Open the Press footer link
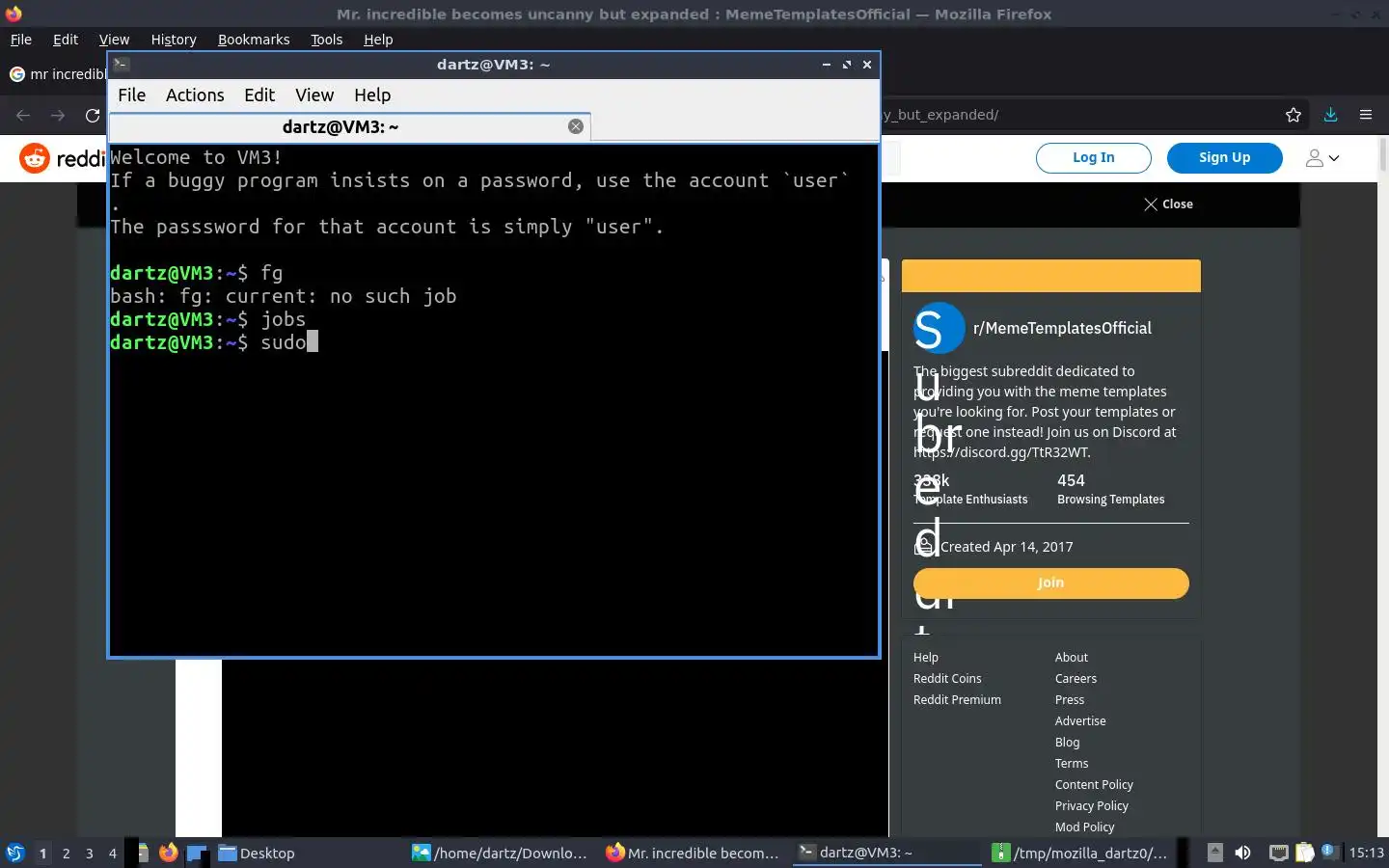Viewport: 1389px width, 868px height. tap(1070, 700)
